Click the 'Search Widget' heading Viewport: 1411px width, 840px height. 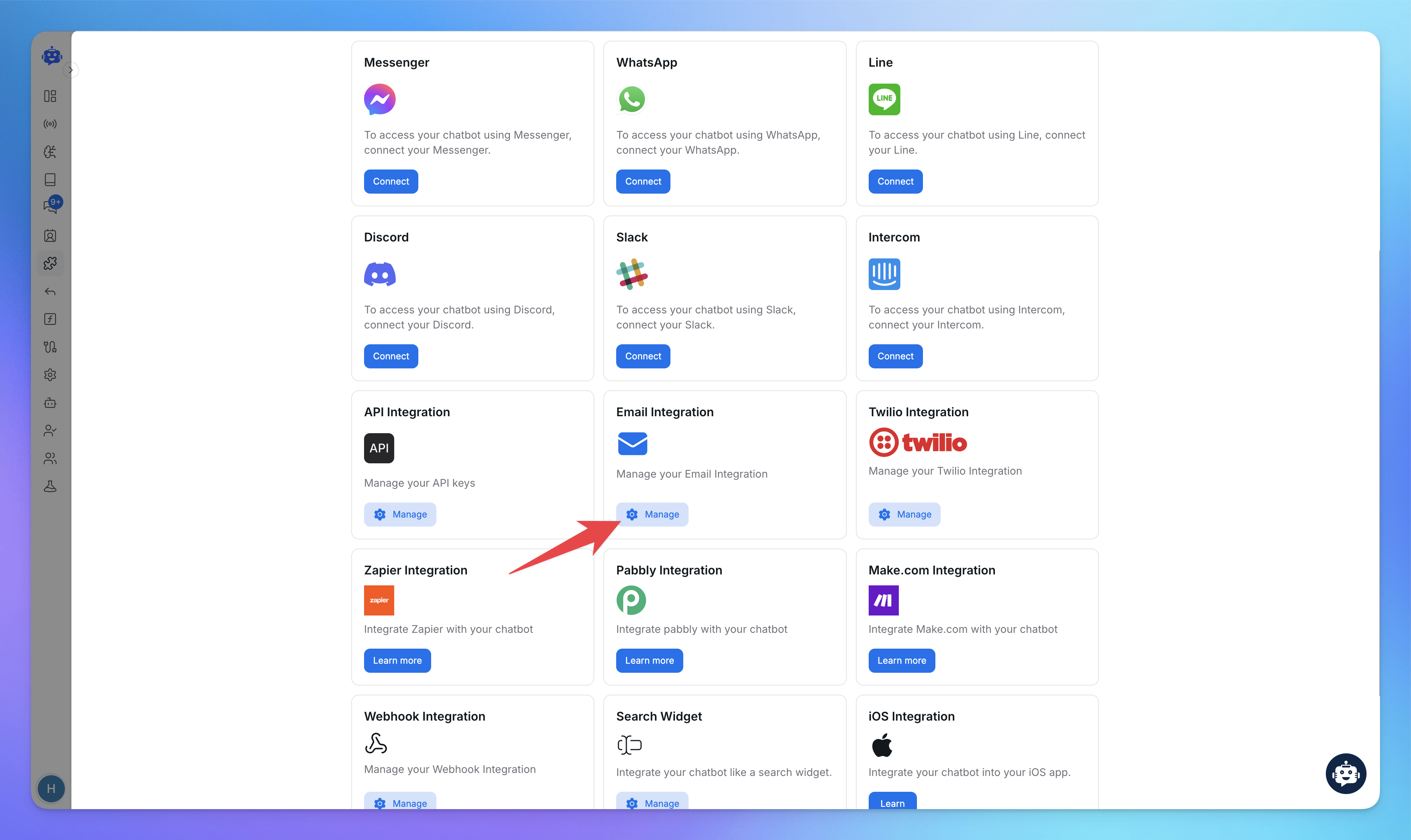coord(658,716)
